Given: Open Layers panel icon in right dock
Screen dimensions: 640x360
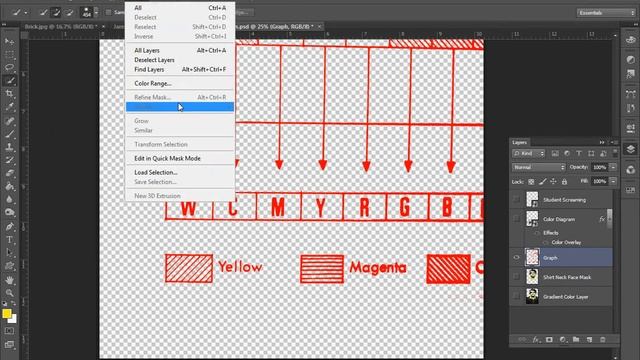Looking at the screenshot, I should point(631,149).
